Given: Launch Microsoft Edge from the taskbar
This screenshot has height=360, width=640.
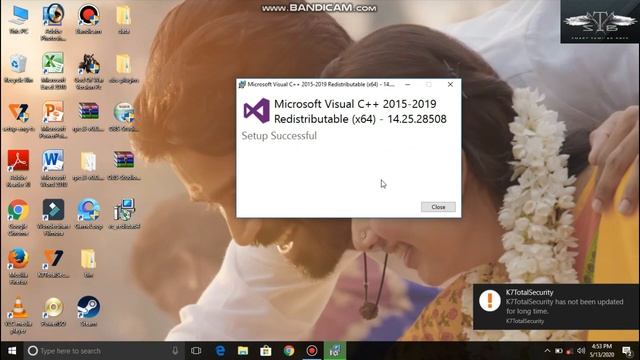Looking at the screenshot, I should pyautogui.click(x=220, y=351).
